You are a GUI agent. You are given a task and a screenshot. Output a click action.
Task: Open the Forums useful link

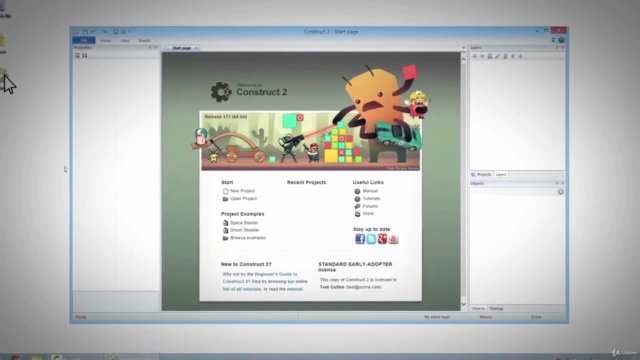click(x=370, y=207)
